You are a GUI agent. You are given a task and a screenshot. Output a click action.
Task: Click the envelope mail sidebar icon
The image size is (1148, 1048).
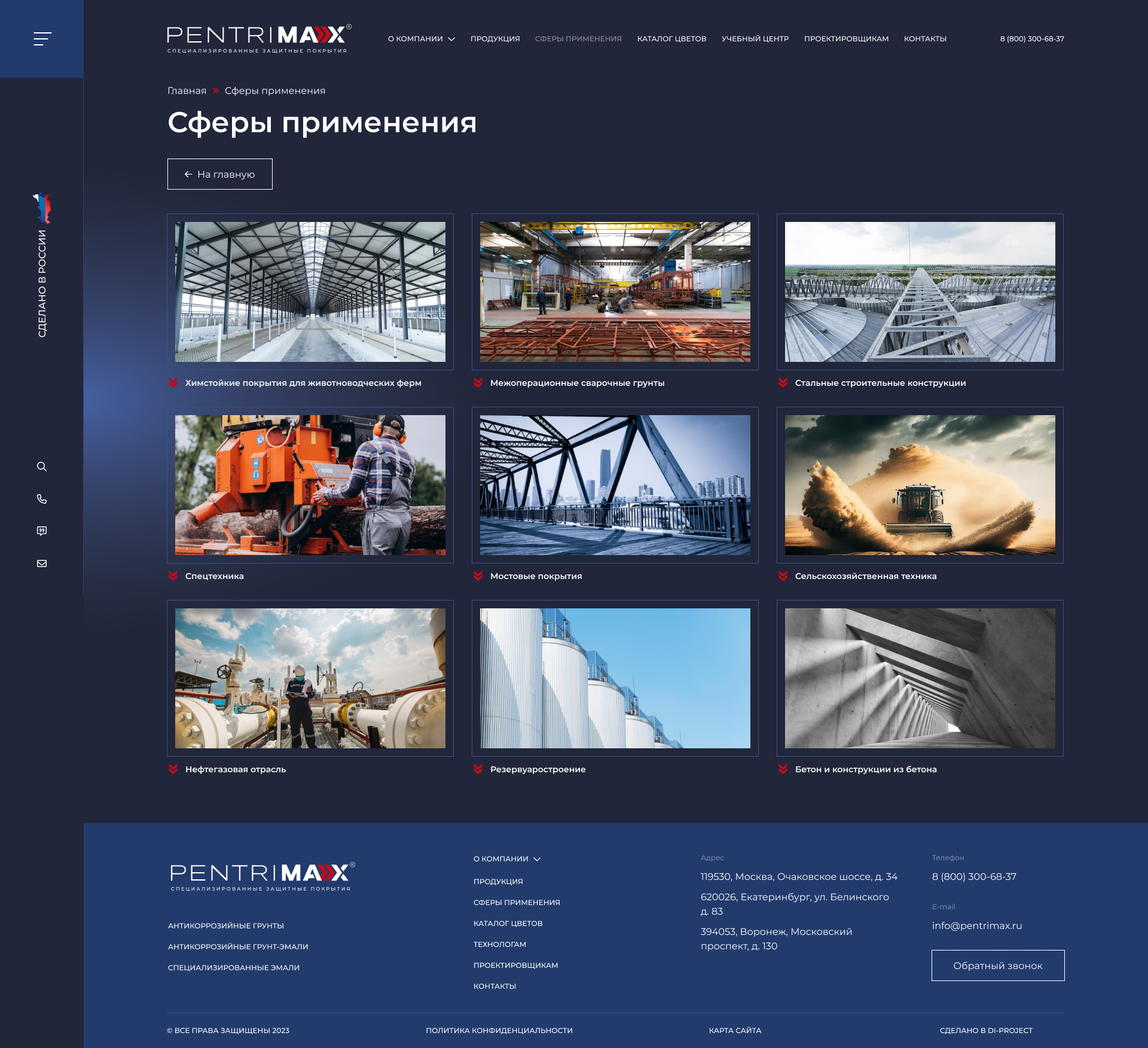point(42,563)
